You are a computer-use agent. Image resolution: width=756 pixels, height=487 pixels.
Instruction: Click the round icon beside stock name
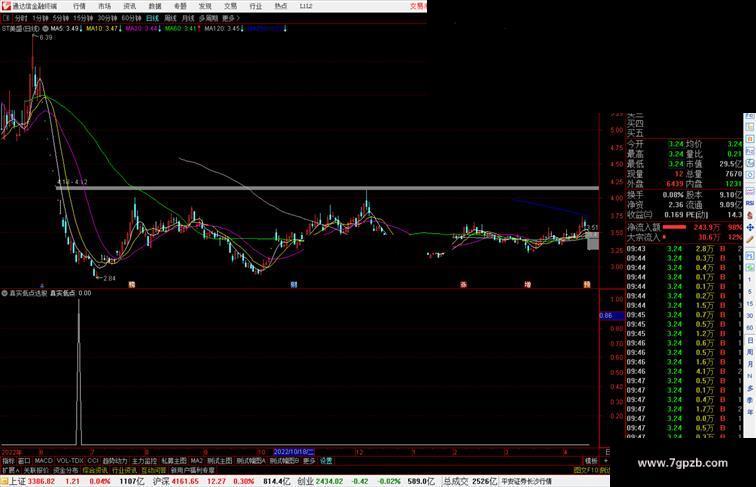pyautogui.click(x=45, y=29)
